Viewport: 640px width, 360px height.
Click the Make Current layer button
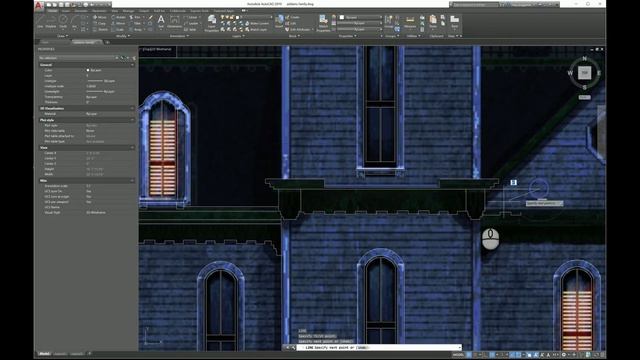coord(256,24)
